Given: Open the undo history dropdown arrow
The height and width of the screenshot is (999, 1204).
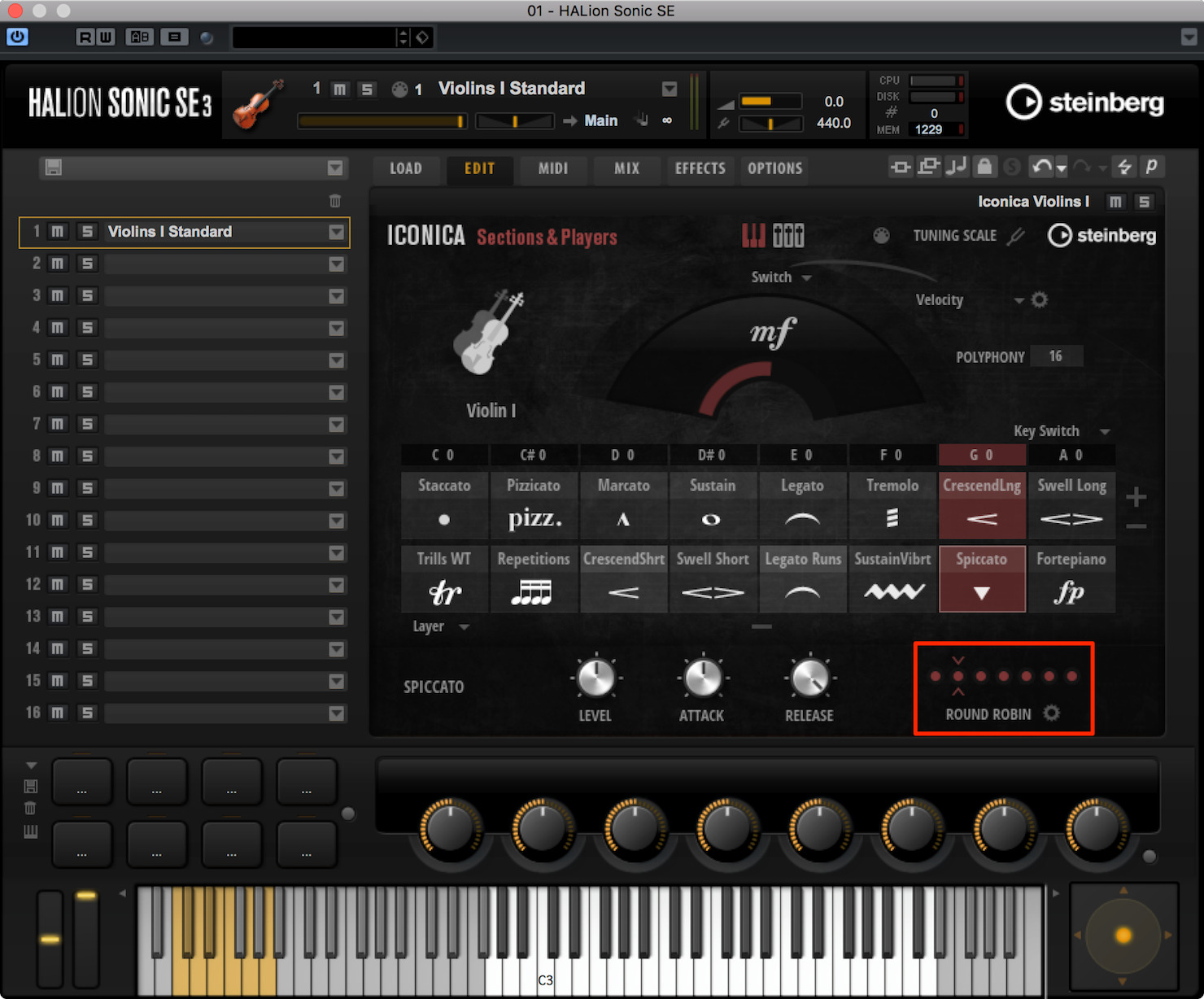Looking at the screenshot, I should (x=1061, y=168).
